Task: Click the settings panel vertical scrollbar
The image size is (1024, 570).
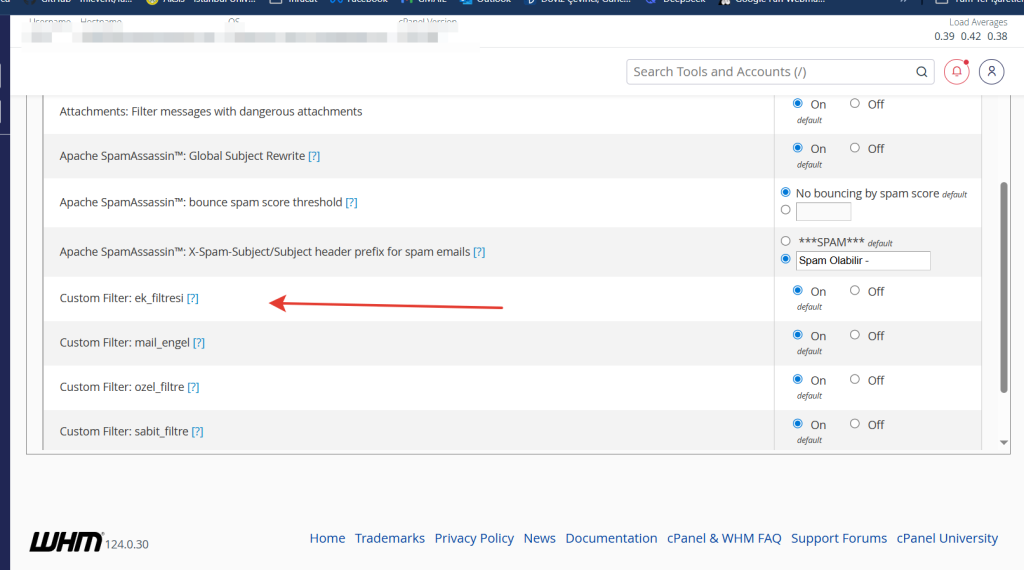Action: (1004, 287)
